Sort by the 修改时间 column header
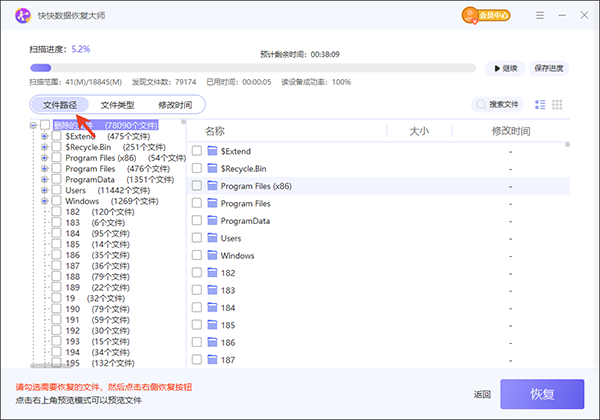 point(510,131)
